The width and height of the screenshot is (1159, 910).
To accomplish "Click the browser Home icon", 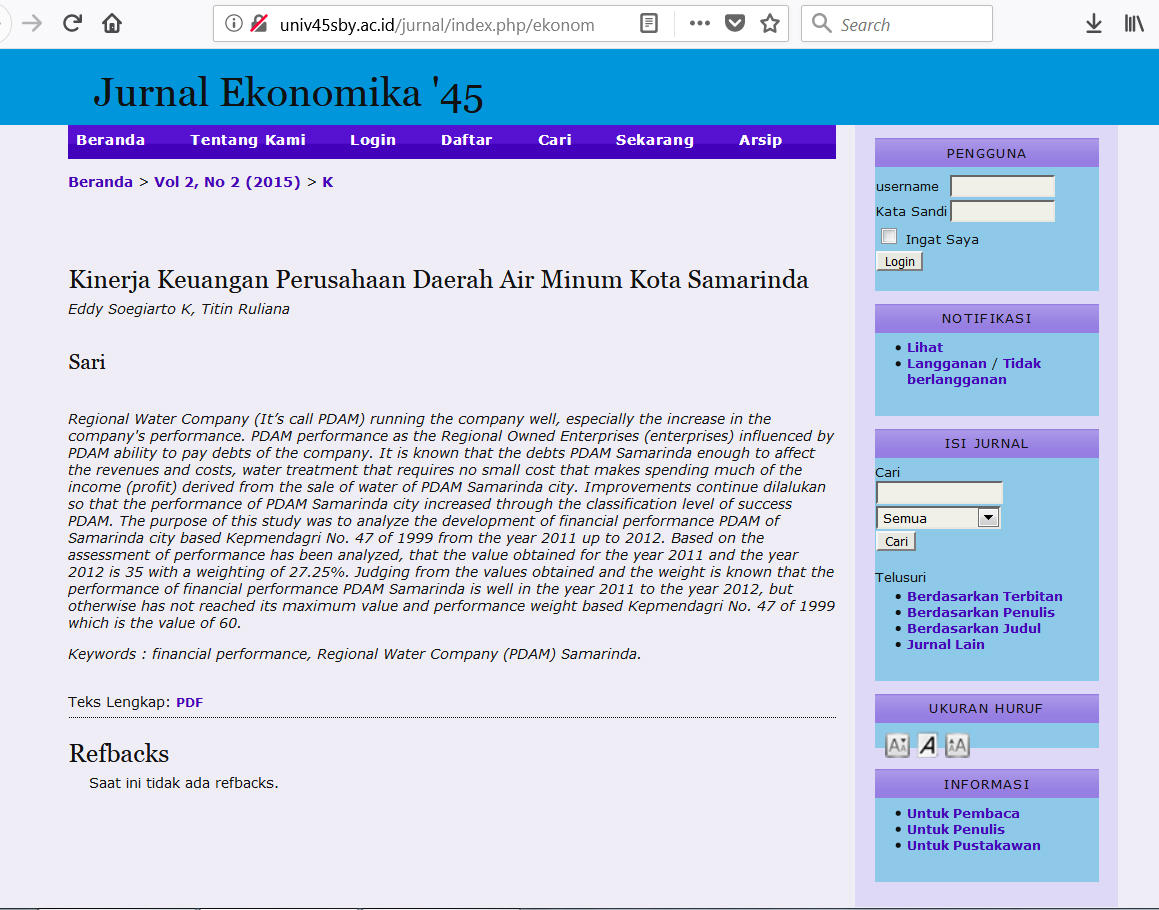I will (x=112, y=24).
